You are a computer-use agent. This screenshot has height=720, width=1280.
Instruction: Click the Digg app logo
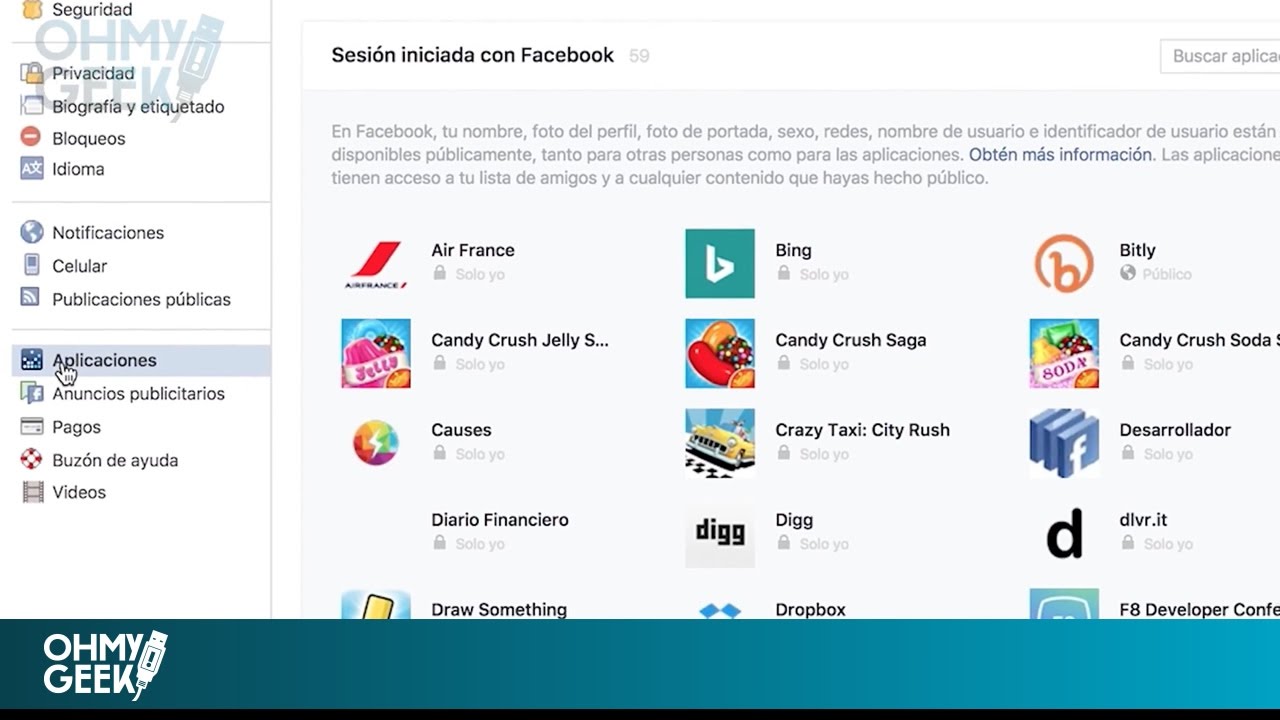coord(720,534)
